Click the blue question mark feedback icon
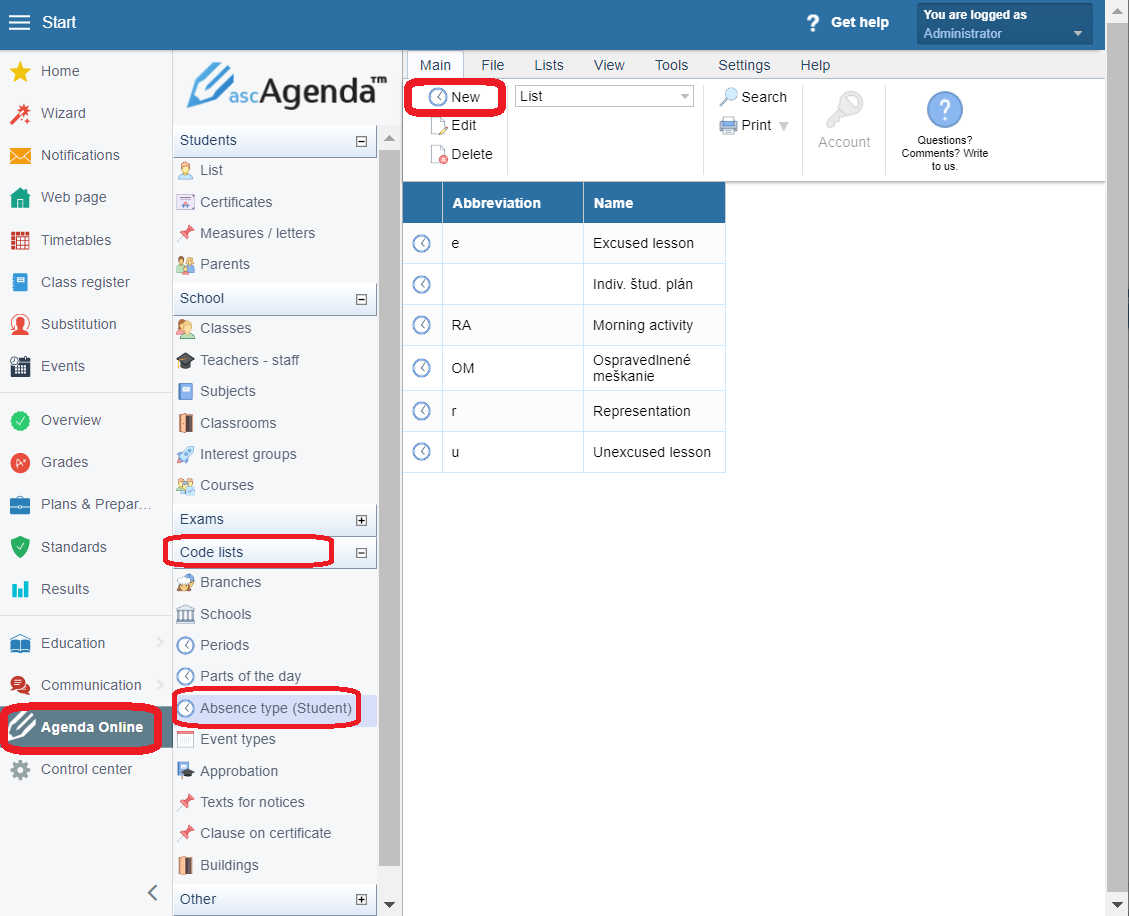The width and height of the screenshot is (1129, 916). point(945,109)
